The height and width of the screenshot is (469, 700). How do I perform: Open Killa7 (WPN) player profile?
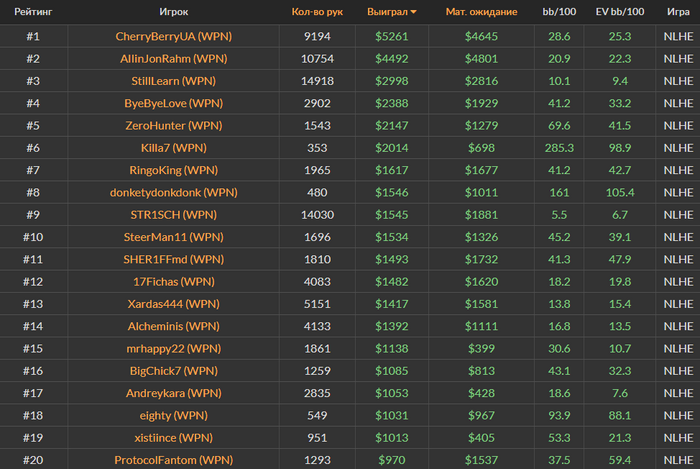174,148
